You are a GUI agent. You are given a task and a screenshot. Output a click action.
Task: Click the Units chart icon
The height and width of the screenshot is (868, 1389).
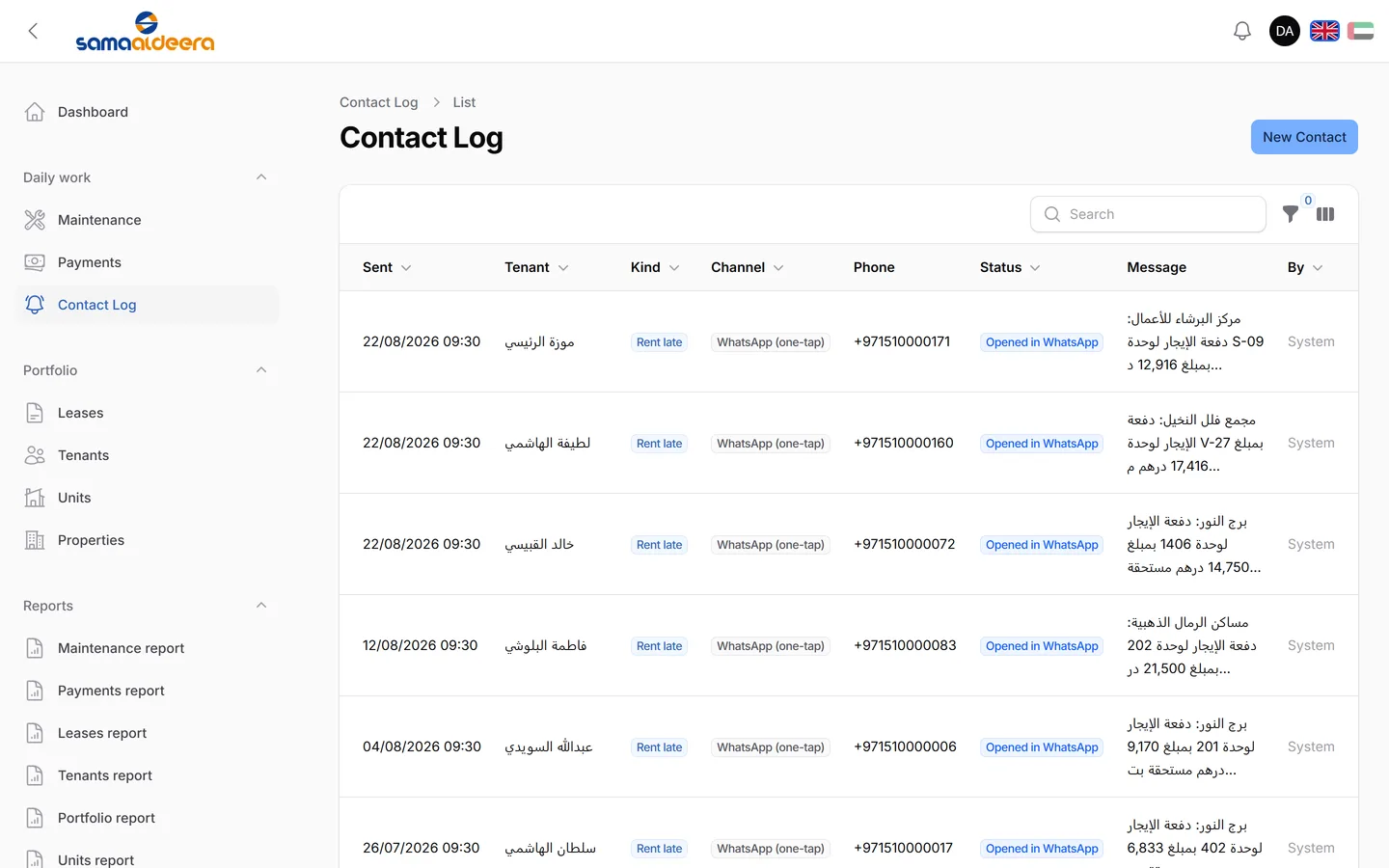click(x=35, y=498)
